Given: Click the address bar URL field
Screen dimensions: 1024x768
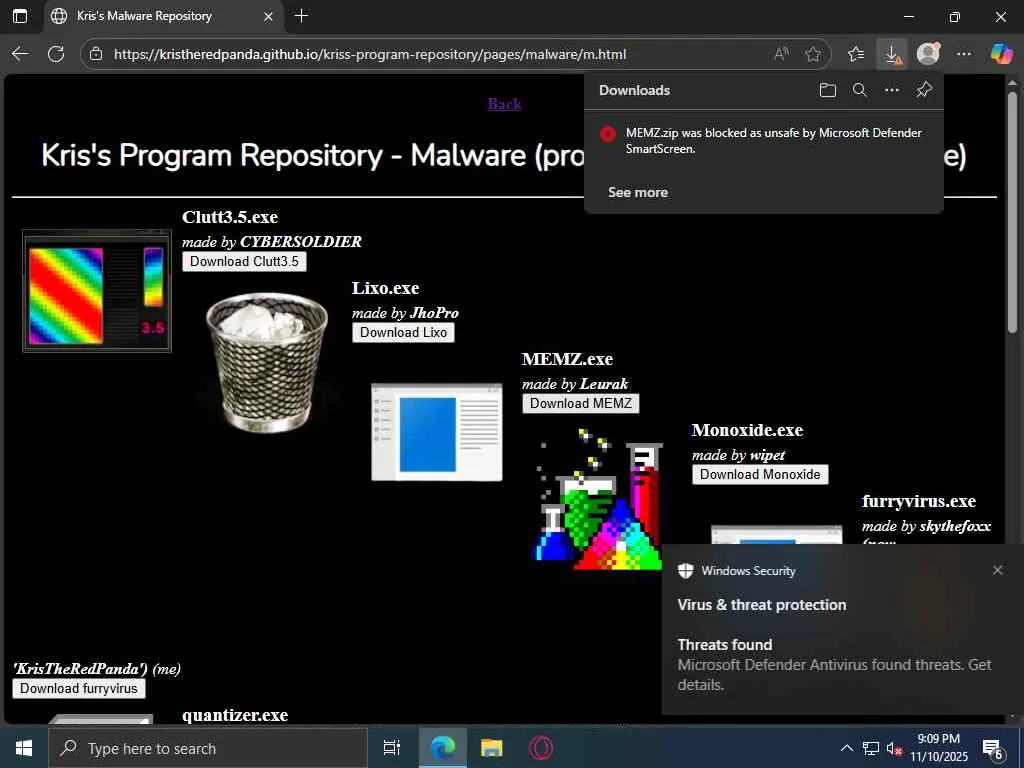Looking at the screenshot, I should coord(370,54).
